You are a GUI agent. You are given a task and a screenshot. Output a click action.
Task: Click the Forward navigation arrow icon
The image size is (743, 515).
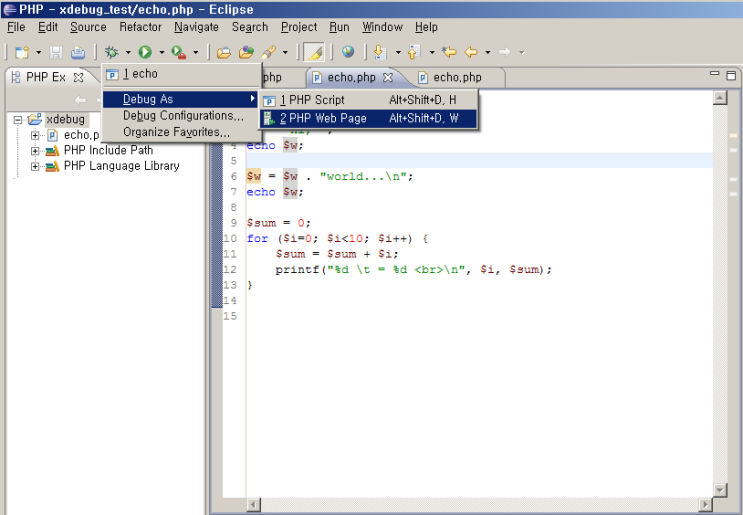505,52
